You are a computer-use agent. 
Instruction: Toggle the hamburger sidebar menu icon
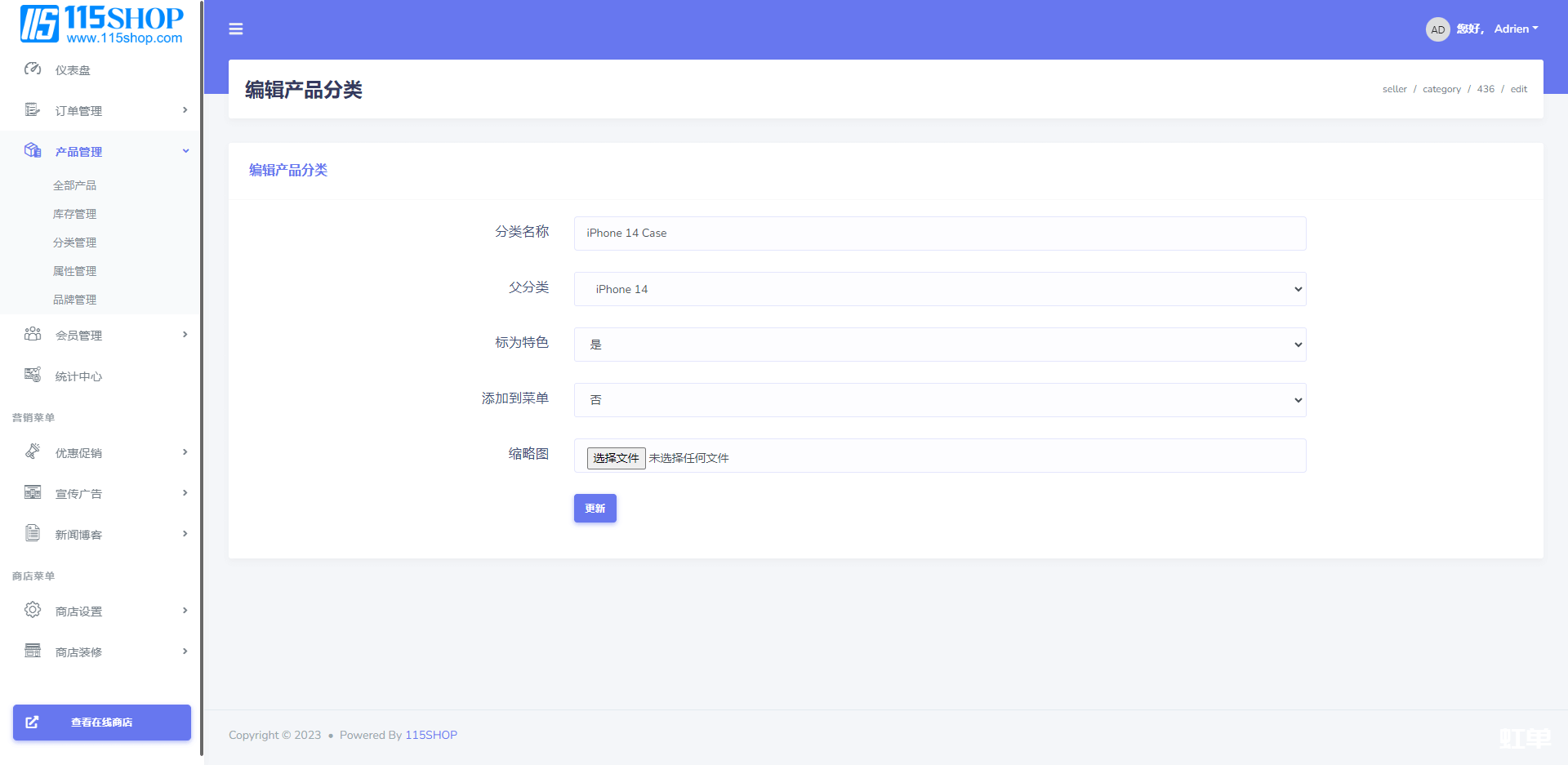tap(236, 29)
